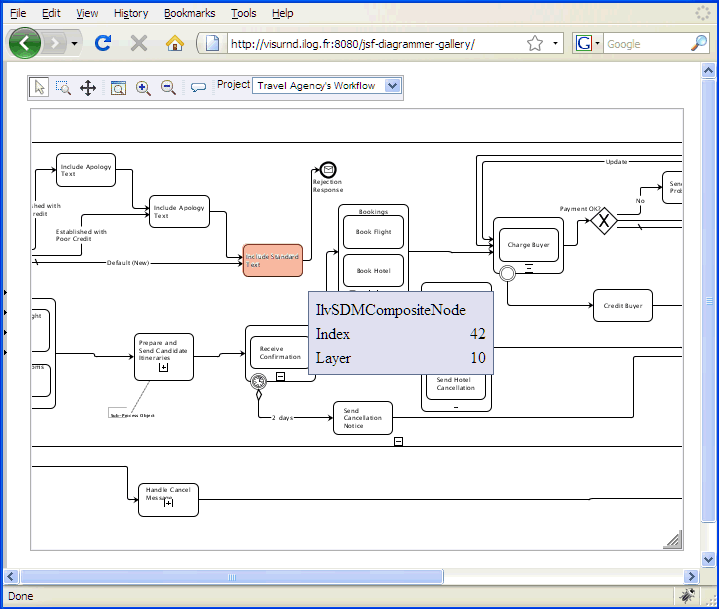719x609 pixels.
Task: Select the pan tool
Action: click(x=88, y=87)
